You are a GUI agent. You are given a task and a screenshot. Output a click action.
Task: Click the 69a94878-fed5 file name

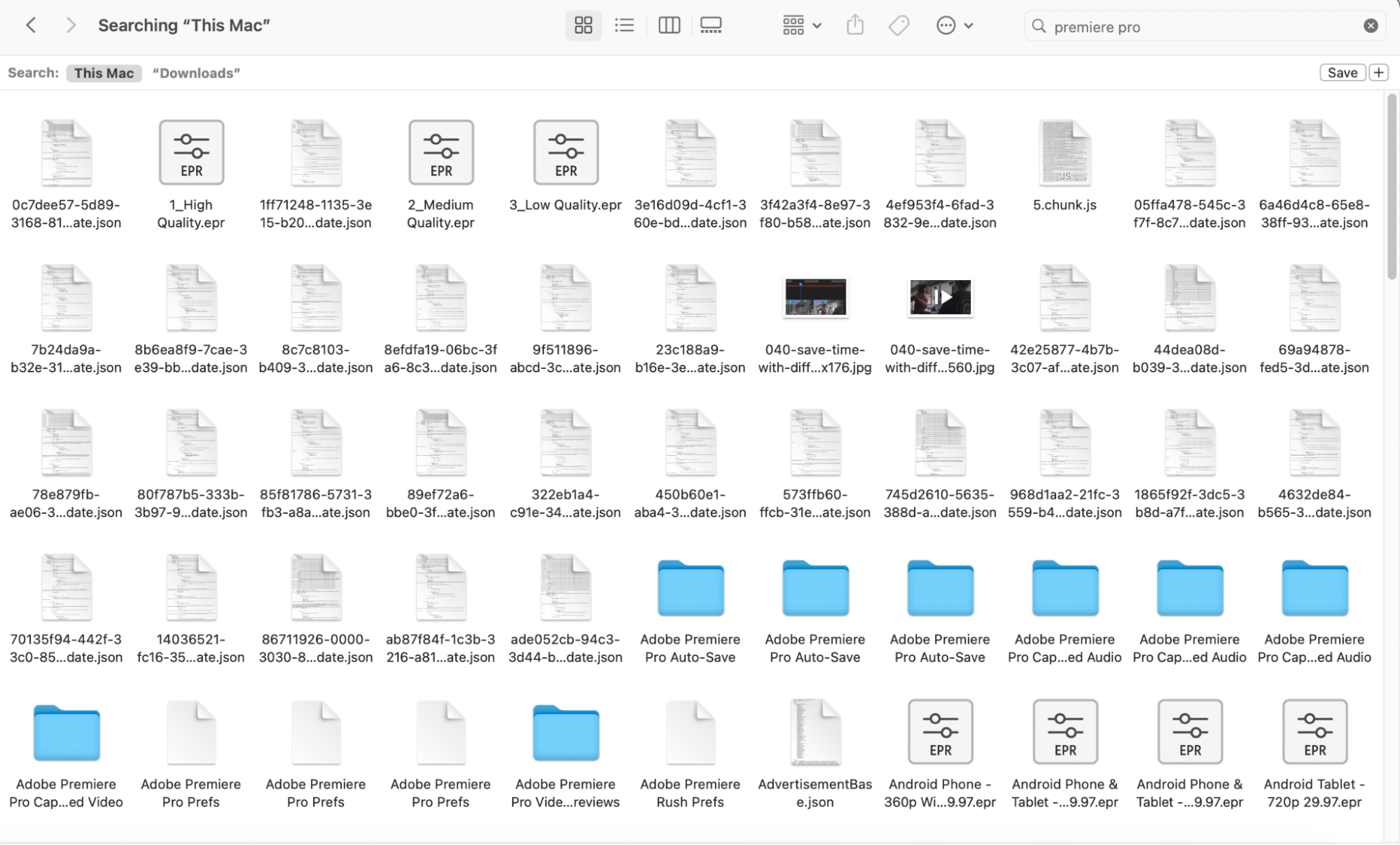point(1314,358)
